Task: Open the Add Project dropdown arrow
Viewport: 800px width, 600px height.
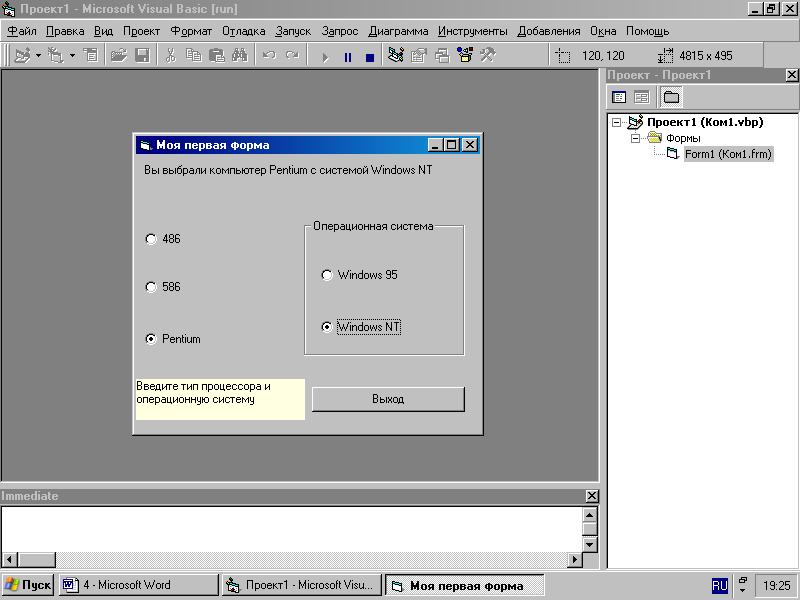Action: pos(38,55)
